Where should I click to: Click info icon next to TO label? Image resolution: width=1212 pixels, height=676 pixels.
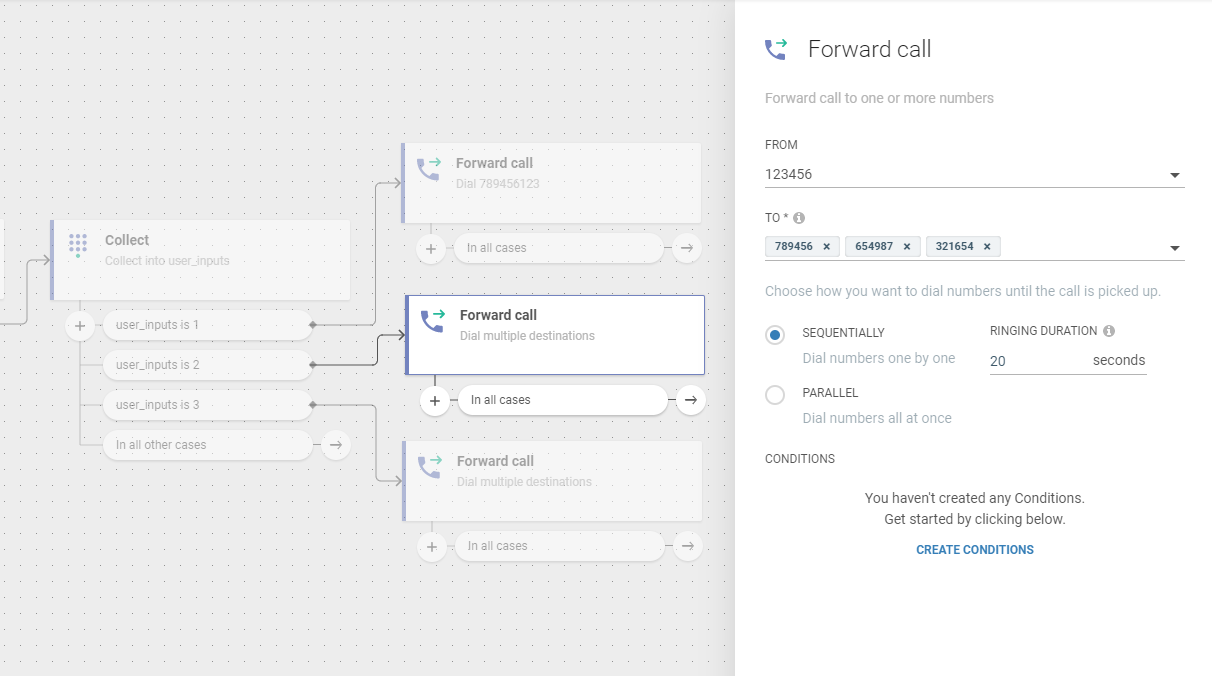click(799, 218)
